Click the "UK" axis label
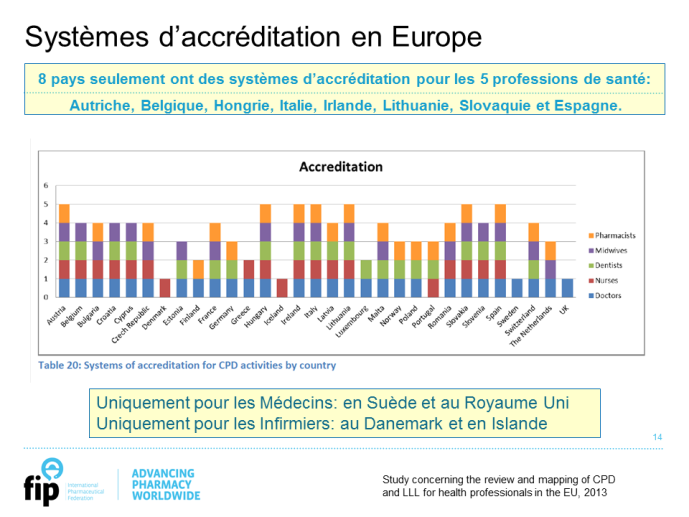 click(x=564, y=309)
